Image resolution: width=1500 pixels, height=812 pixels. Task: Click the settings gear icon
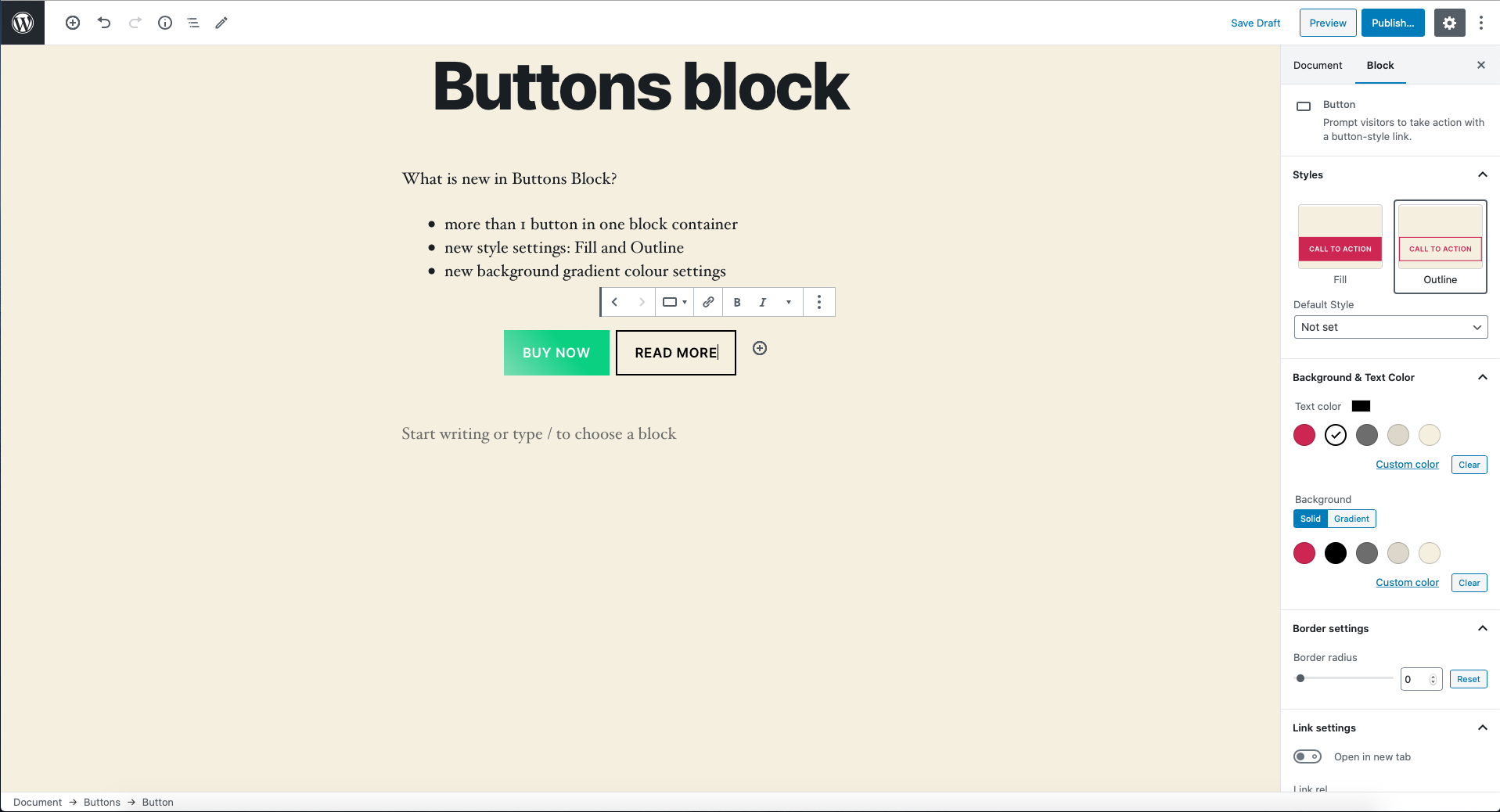[x=1449, y=23]
